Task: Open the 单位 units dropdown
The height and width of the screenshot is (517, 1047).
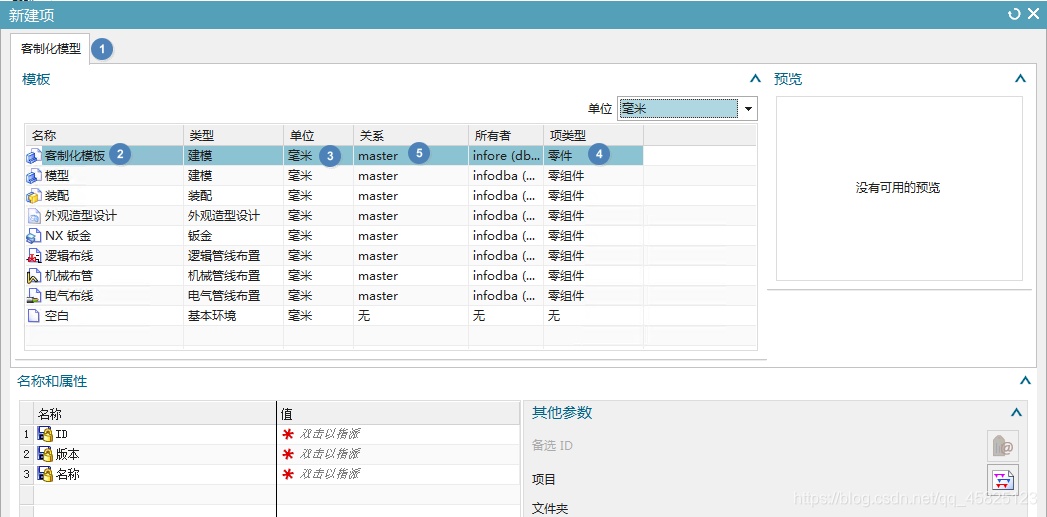Action: (x=748, y=109)
